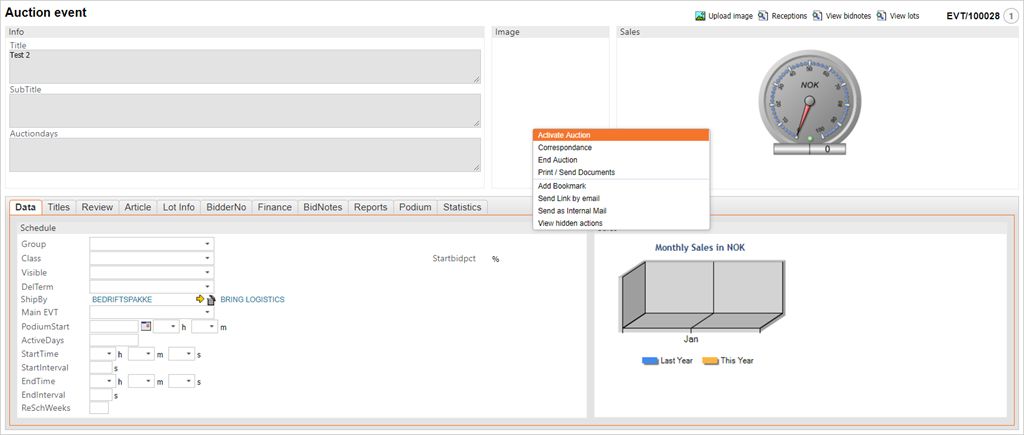Click the yellow arrow icon beside ShipBy
1024x435 pixels.
pos(200,299)
